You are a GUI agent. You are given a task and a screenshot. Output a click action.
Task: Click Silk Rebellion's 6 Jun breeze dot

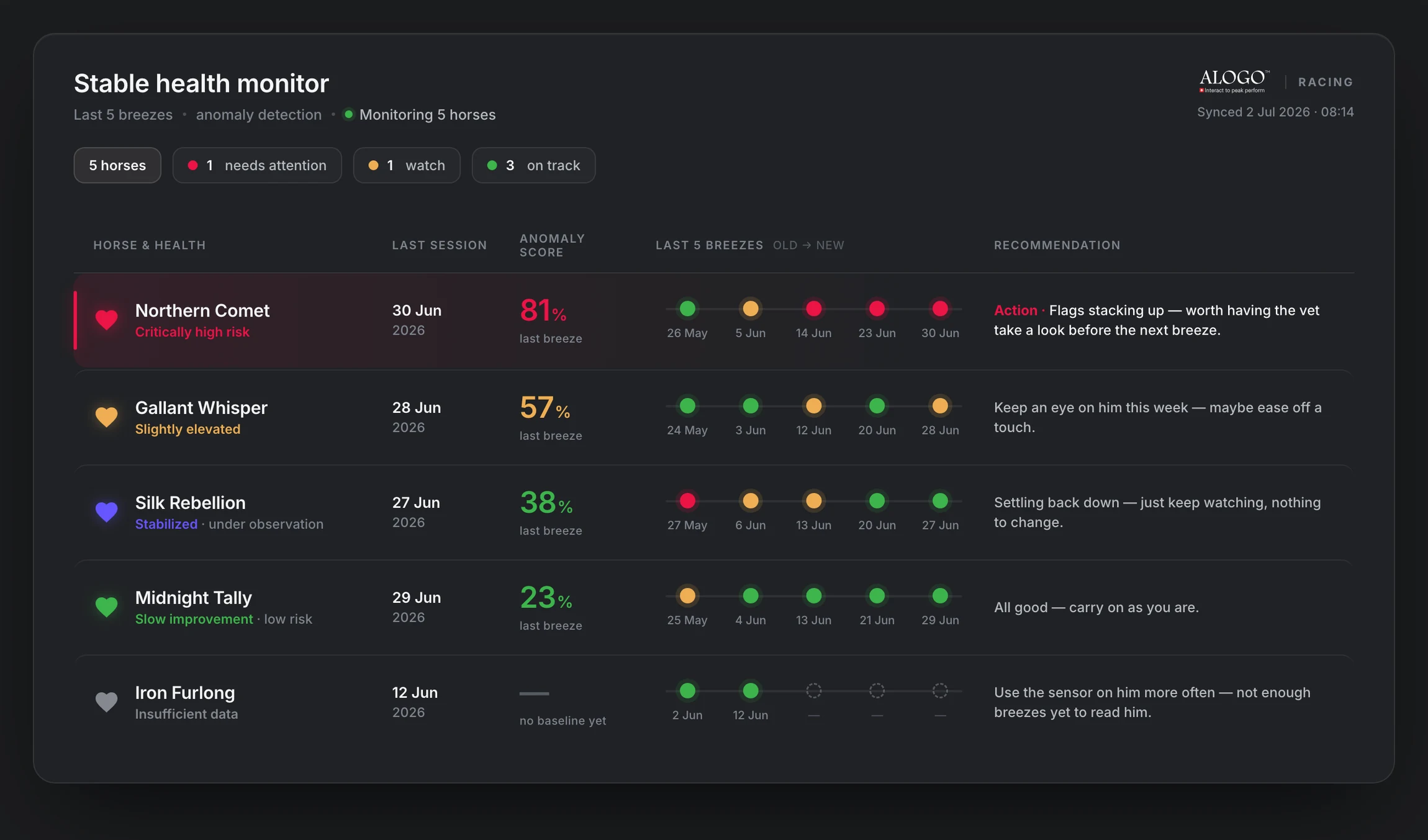click(751, 501)
